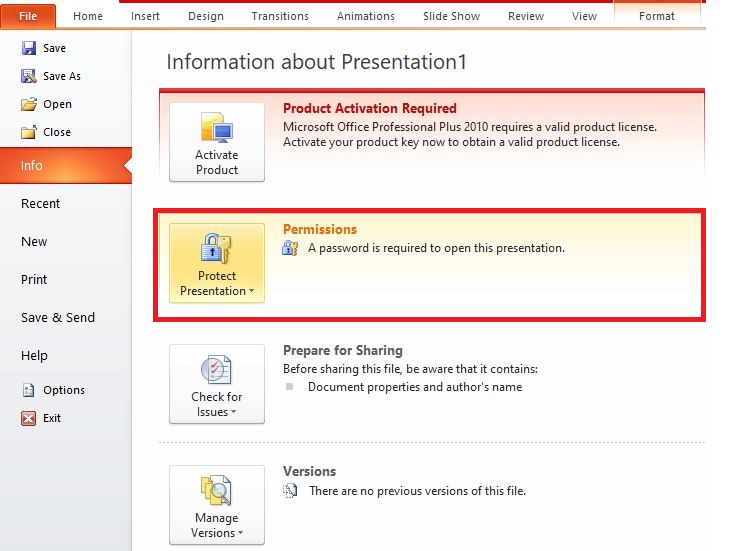740x551 pixels.
Task: Expand Protect Presentation dropdown arrow
Action: pos(252,291)
